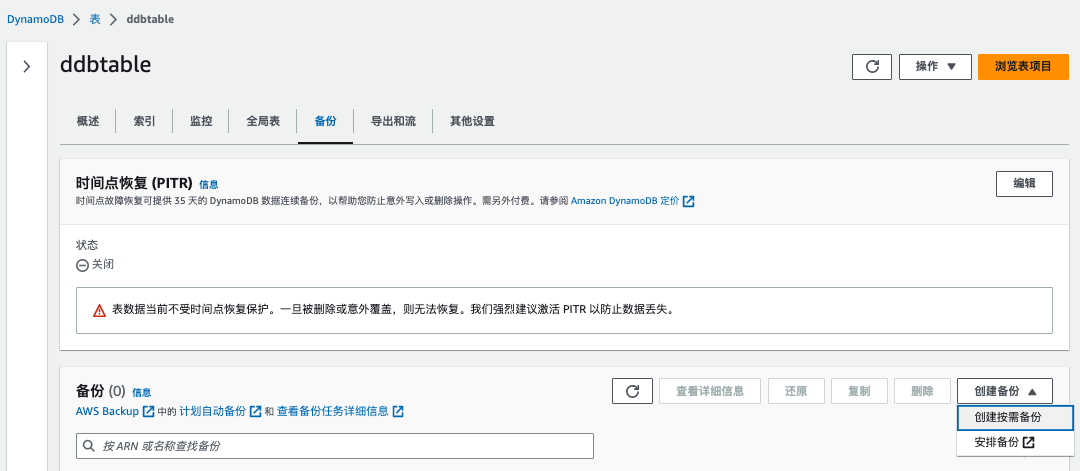
Task: Open the 其他设置 tab
Action: [472, 121]
